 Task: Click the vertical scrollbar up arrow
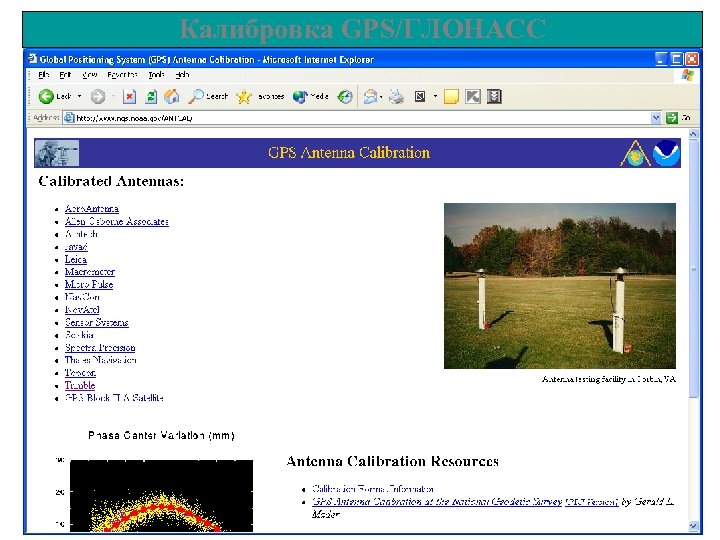pos(693,134)
